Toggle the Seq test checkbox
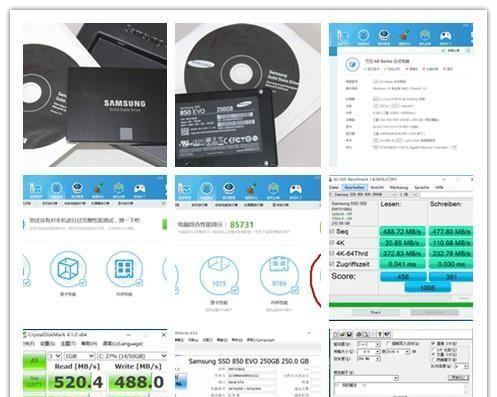This screenshot has width=497, height=397. point(332,231)
